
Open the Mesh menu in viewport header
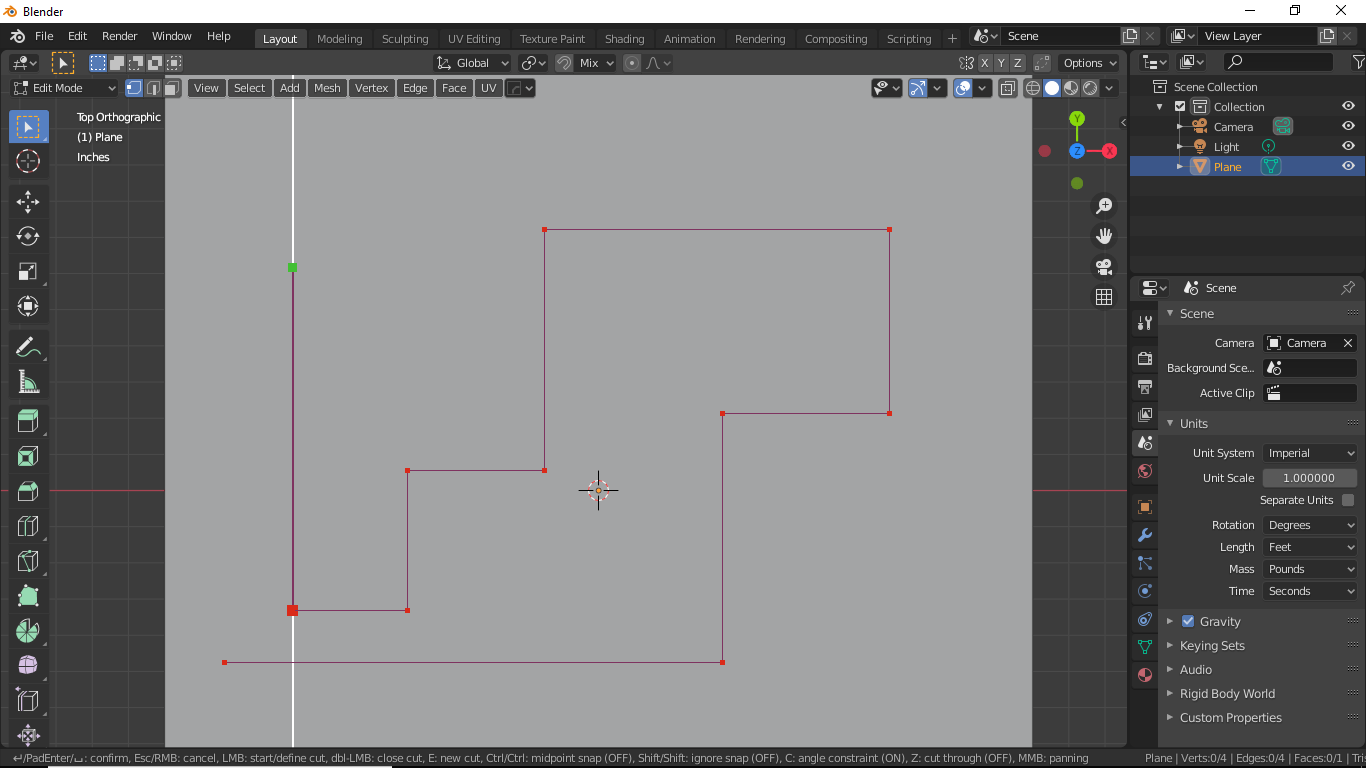[327, 88]
